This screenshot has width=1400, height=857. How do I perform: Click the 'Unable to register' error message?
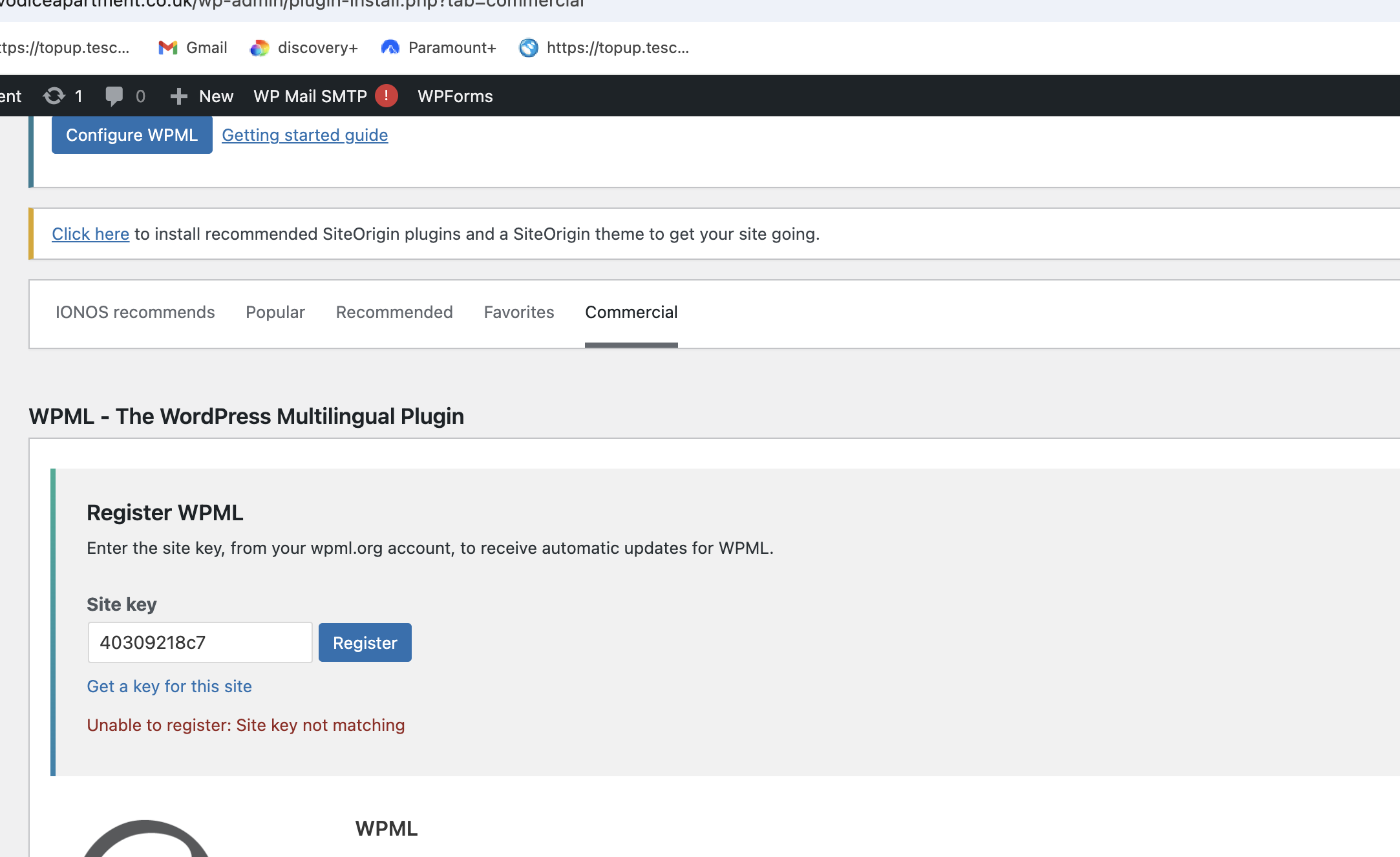click(246, 725)
